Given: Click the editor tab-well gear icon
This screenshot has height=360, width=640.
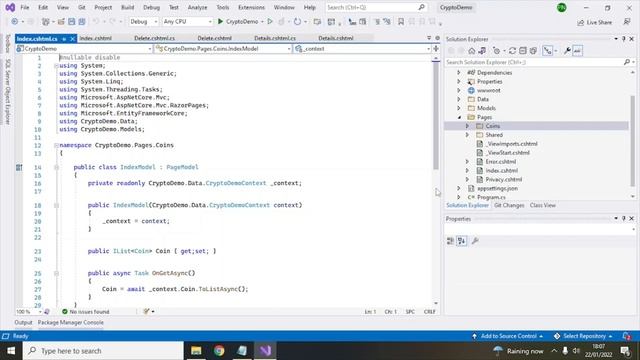Looking at the screenshot, I should [x=438, y=38].
